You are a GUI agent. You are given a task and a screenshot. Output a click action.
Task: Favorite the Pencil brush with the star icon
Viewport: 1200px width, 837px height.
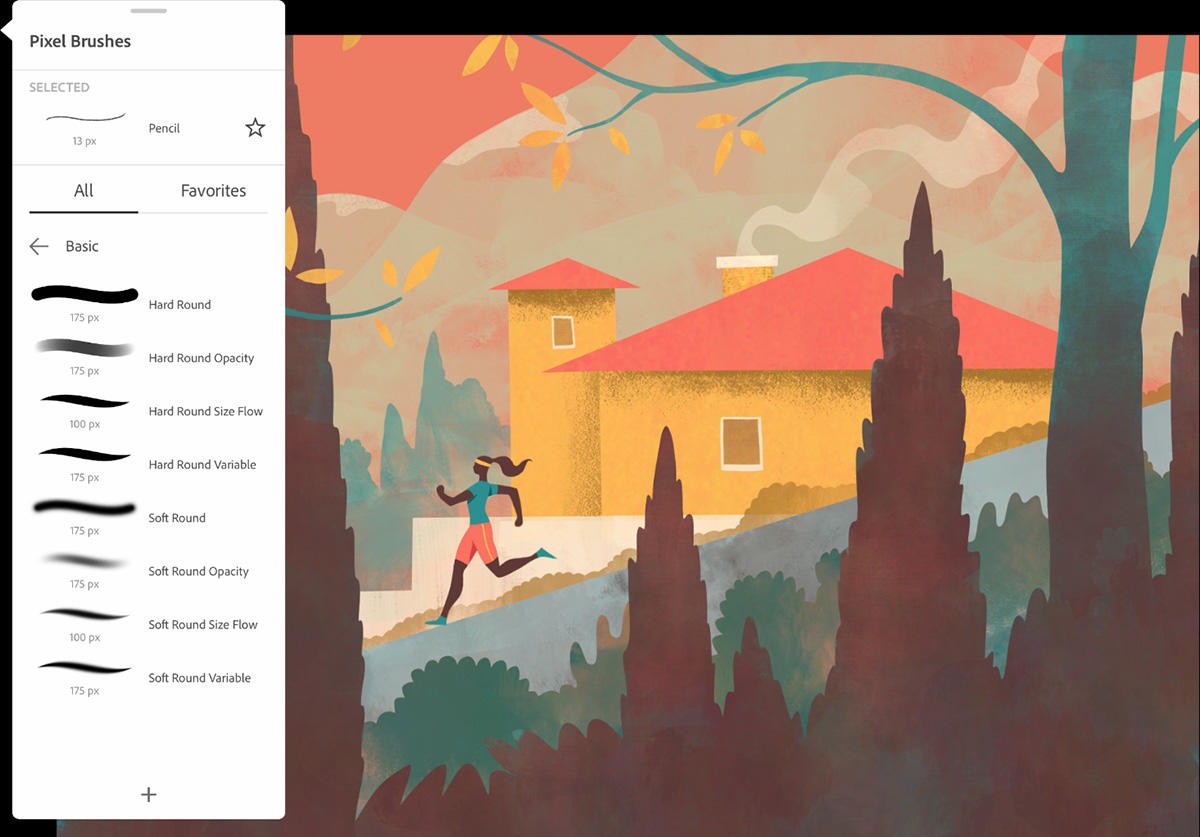(x=255, y=128)
